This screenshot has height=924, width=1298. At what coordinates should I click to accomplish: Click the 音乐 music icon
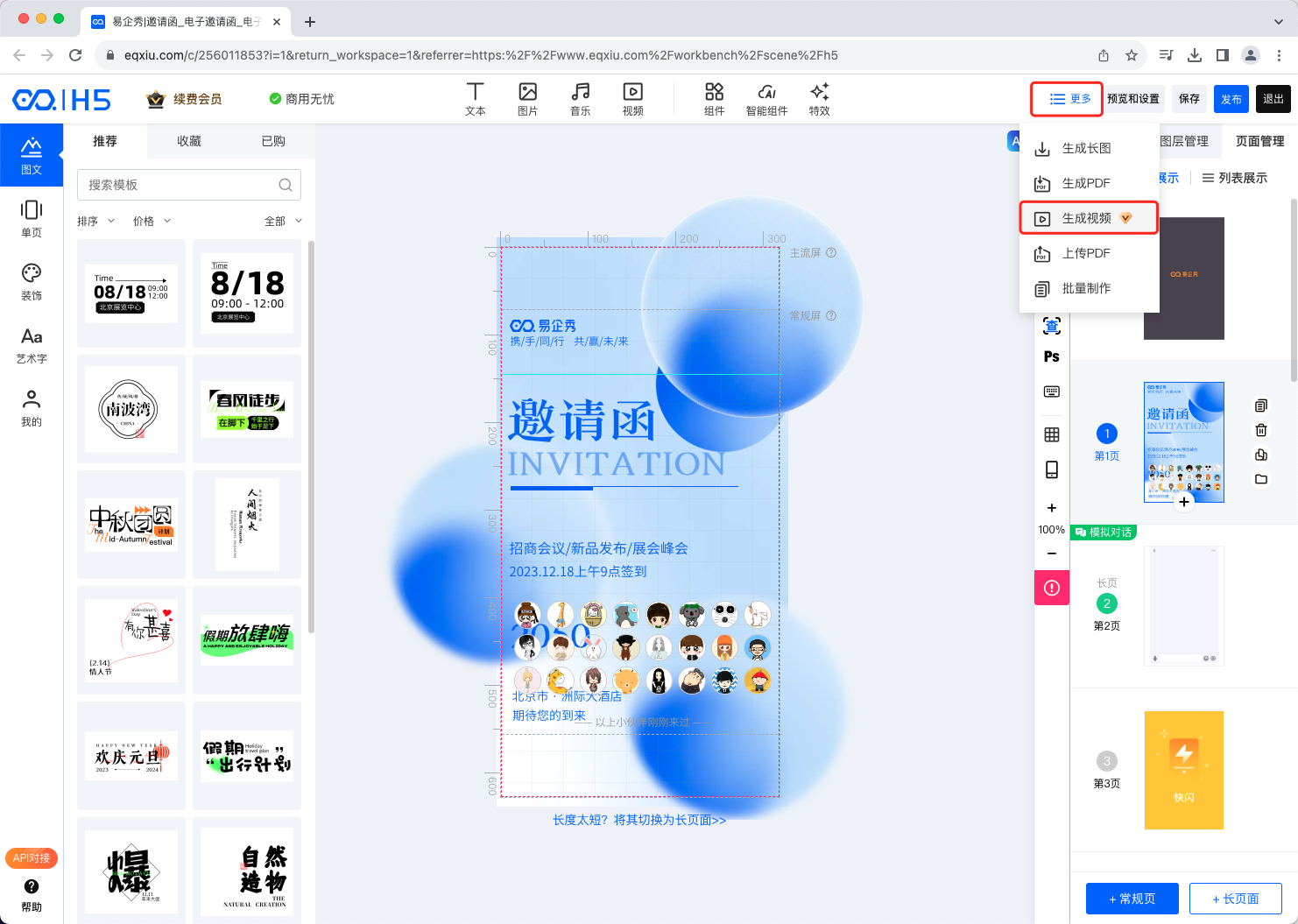(x=580, y=99)
